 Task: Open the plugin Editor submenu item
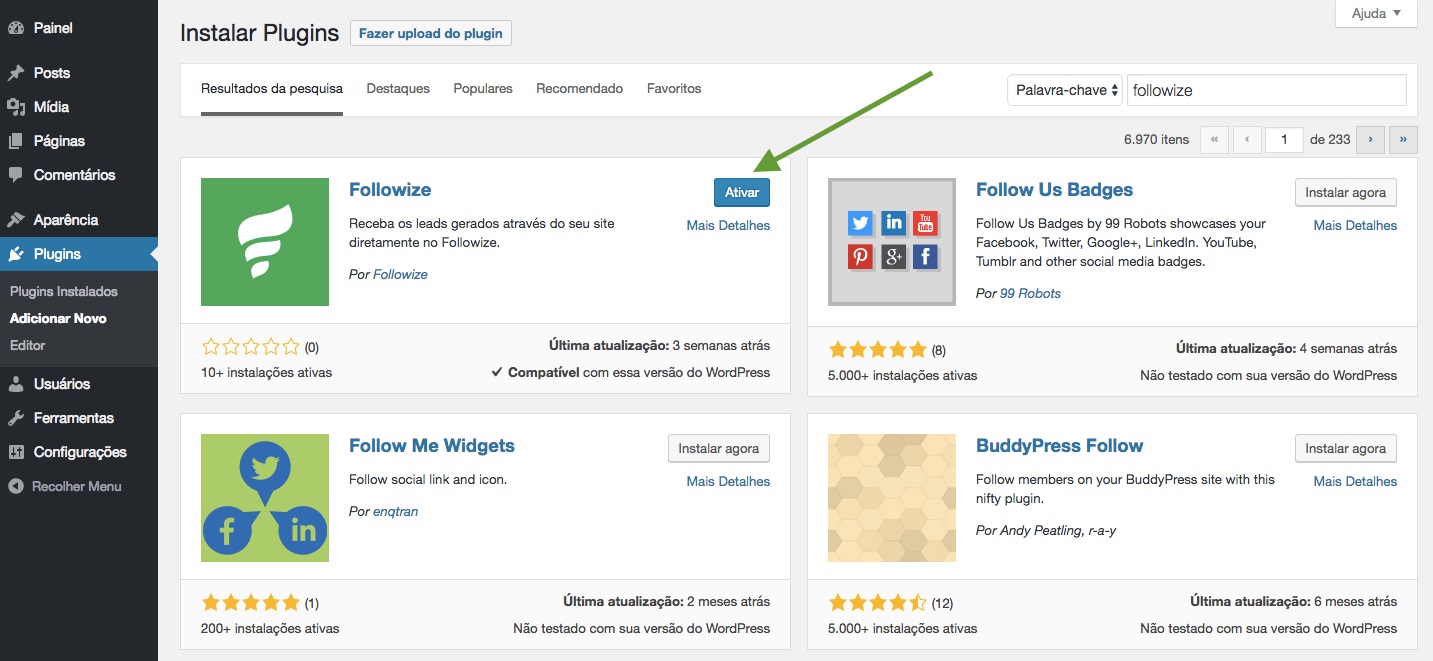(28, 346)
